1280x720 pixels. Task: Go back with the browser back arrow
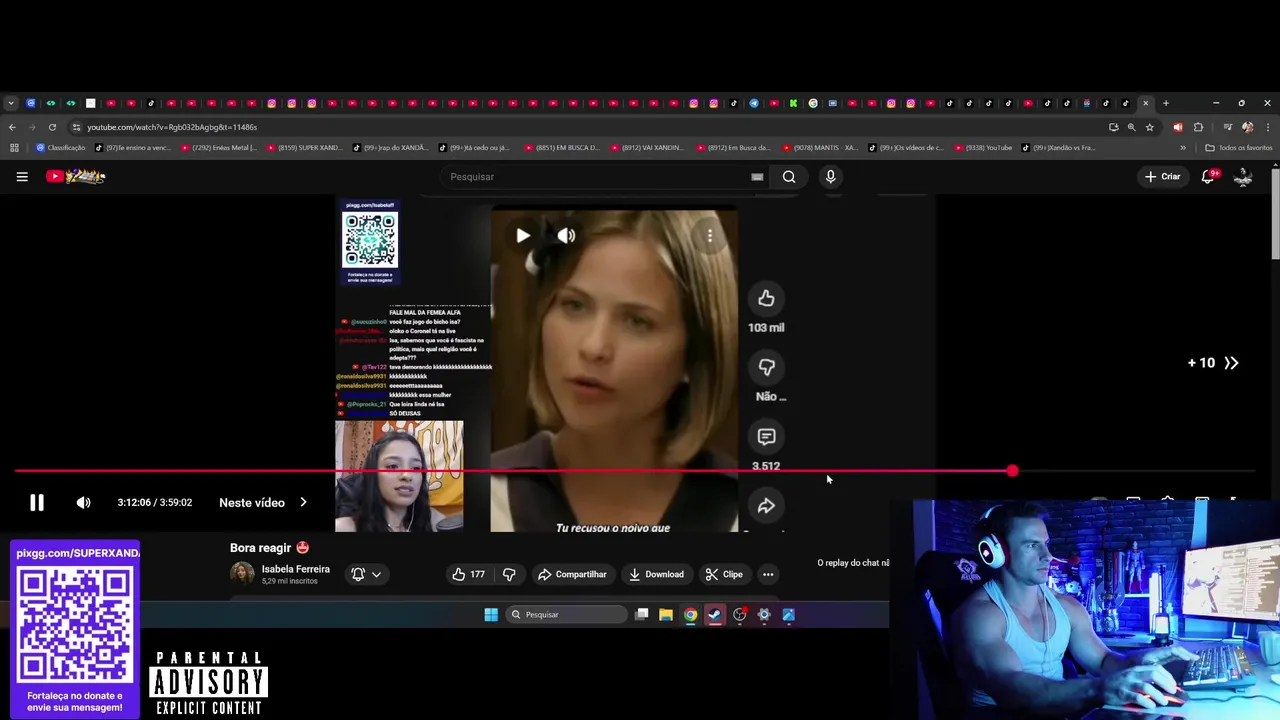pos(12,127)
